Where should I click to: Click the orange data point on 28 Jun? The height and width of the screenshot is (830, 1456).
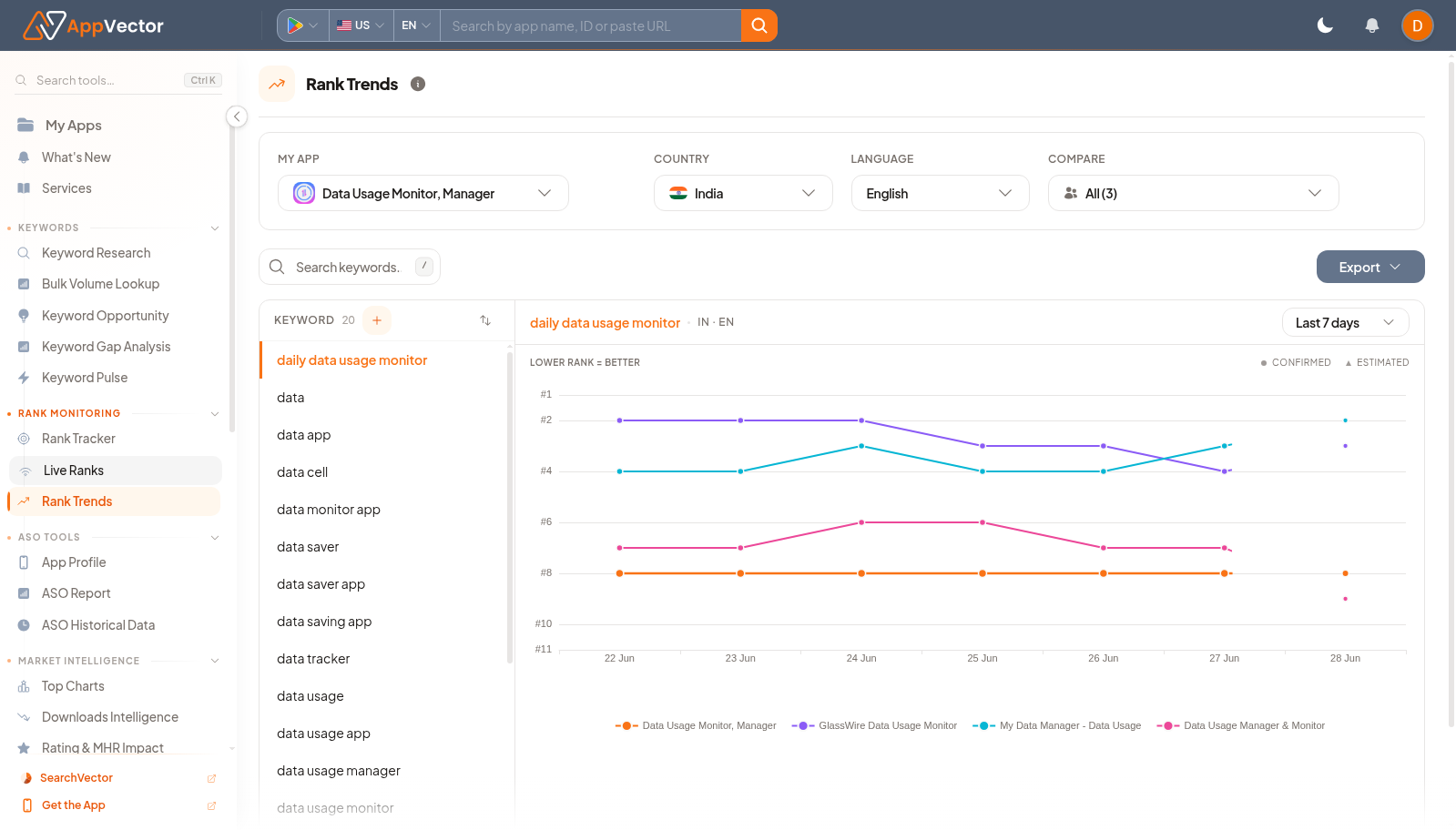[x=1345, y=573]
